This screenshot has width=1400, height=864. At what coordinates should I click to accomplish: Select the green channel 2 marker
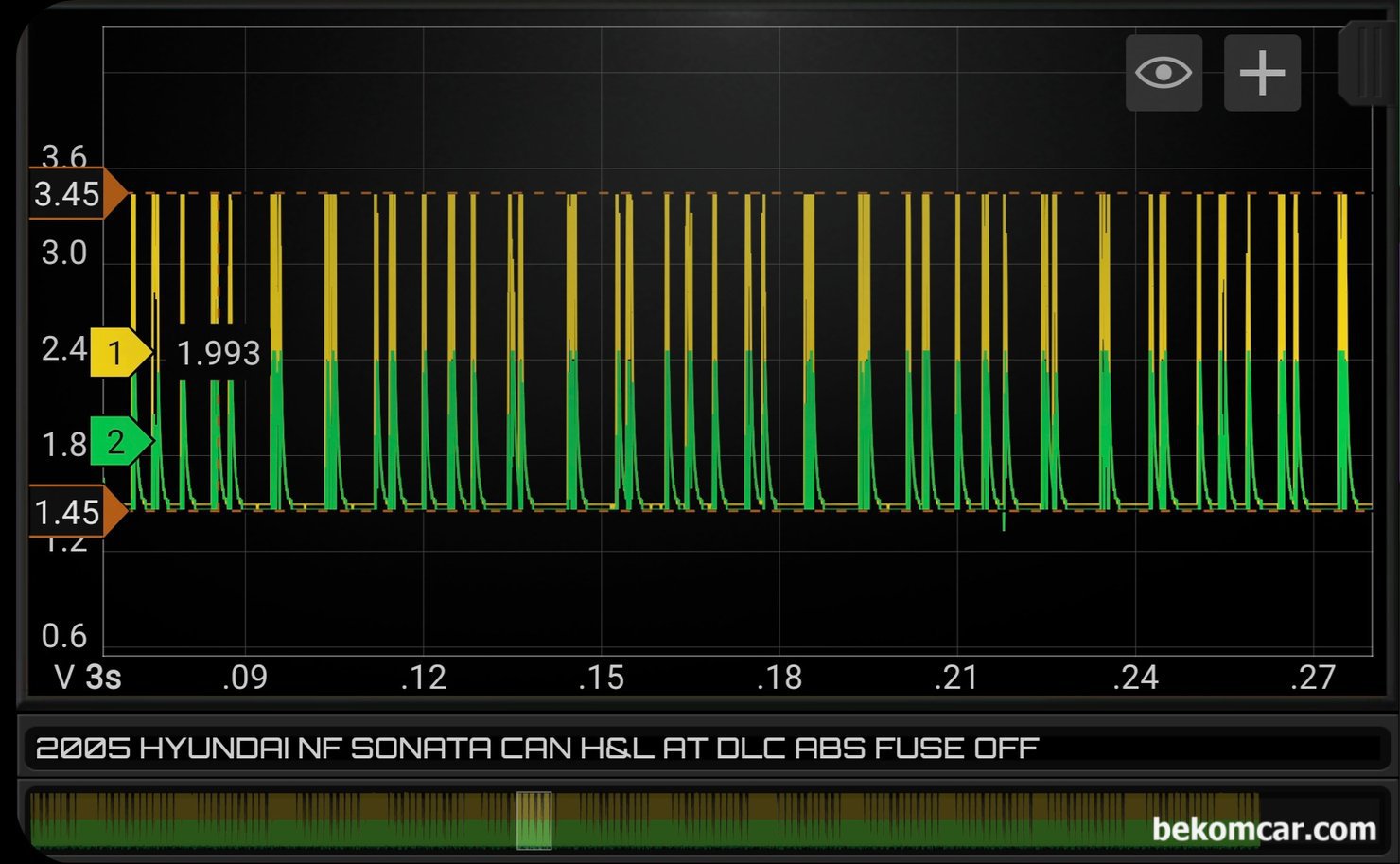[120, 441]
